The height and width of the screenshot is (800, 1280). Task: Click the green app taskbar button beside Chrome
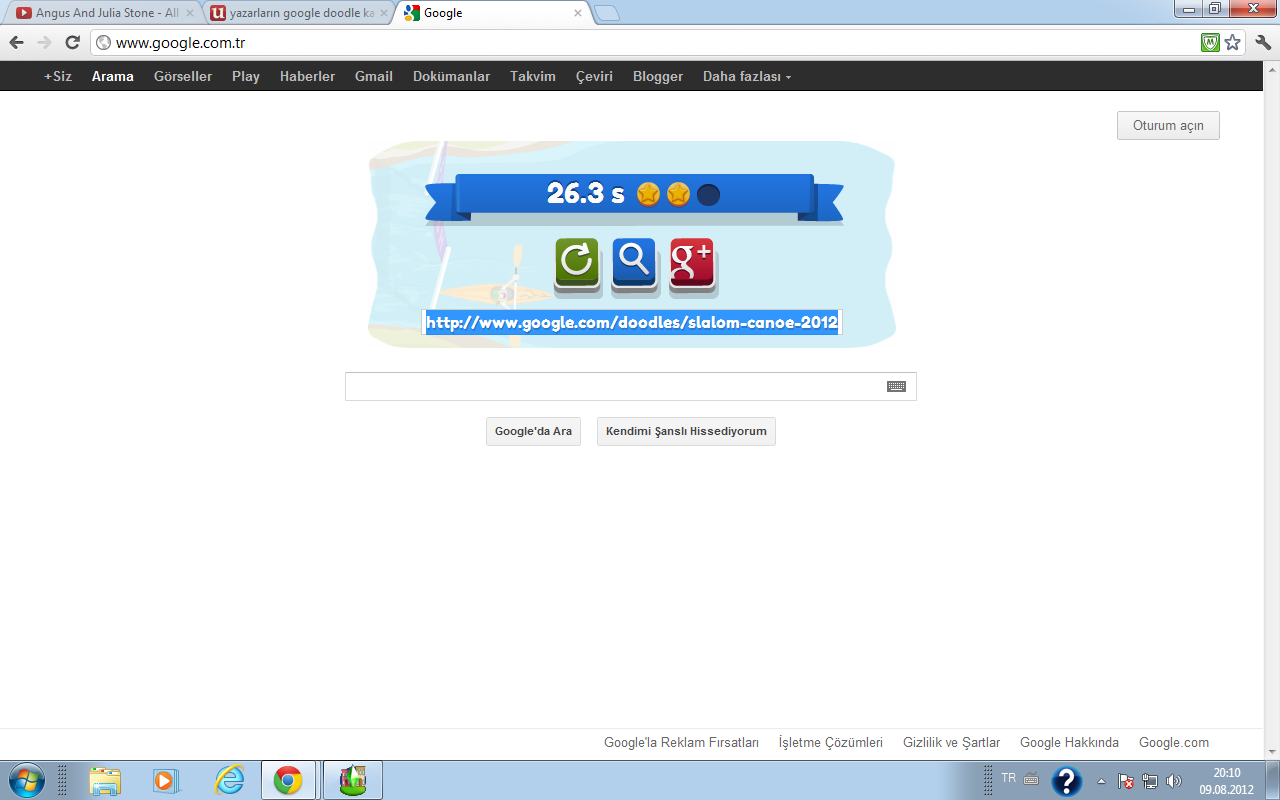(352, 781)
